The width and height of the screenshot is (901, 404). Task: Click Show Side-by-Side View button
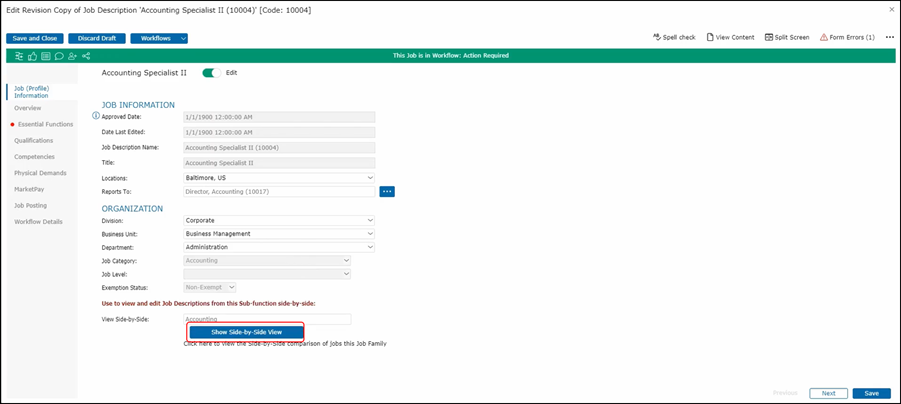[246, 331]
